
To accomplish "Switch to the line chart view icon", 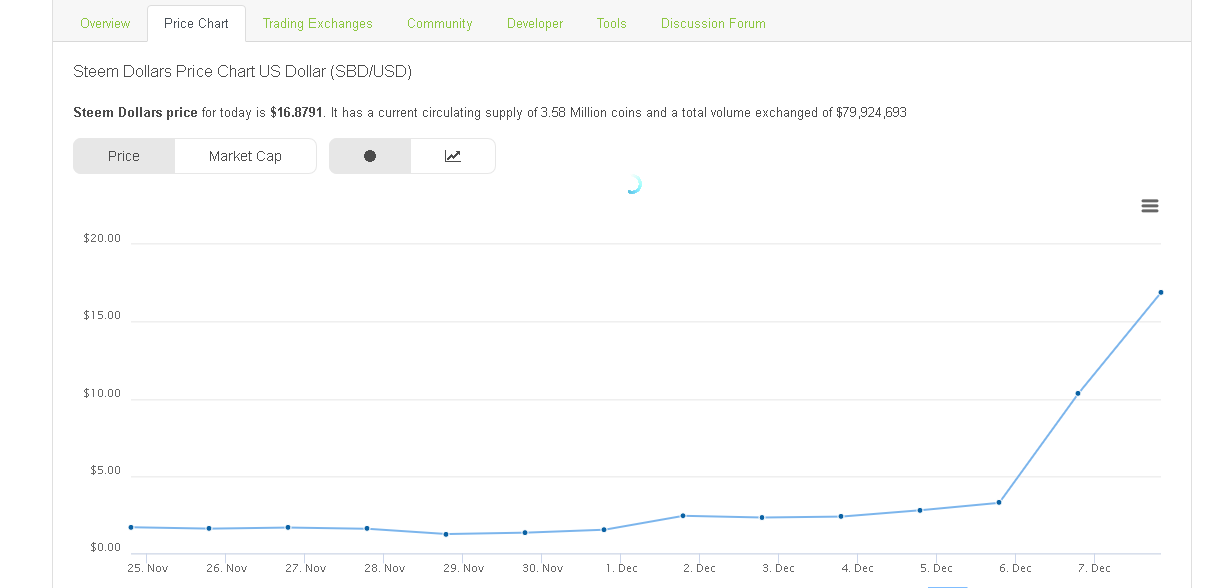I will [x=453, y=156].
